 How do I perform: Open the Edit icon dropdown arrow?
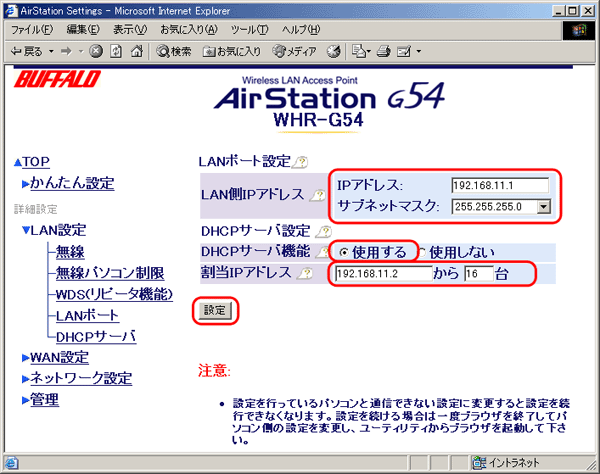tap(419, 51)
